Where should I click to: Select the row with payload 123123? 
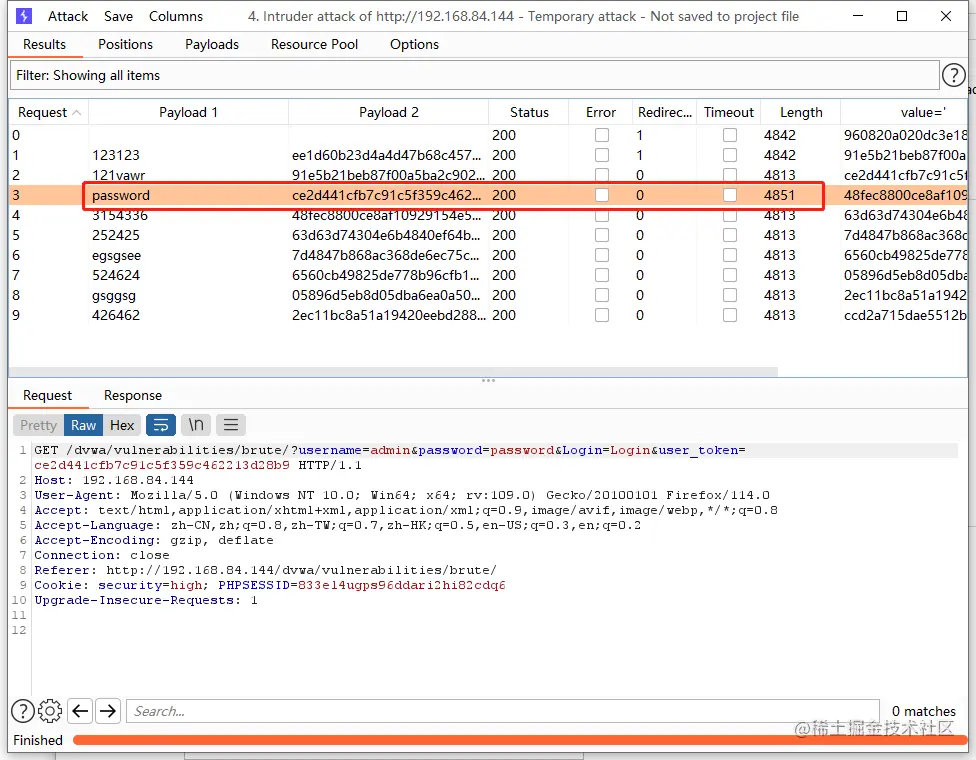point(488,155)
